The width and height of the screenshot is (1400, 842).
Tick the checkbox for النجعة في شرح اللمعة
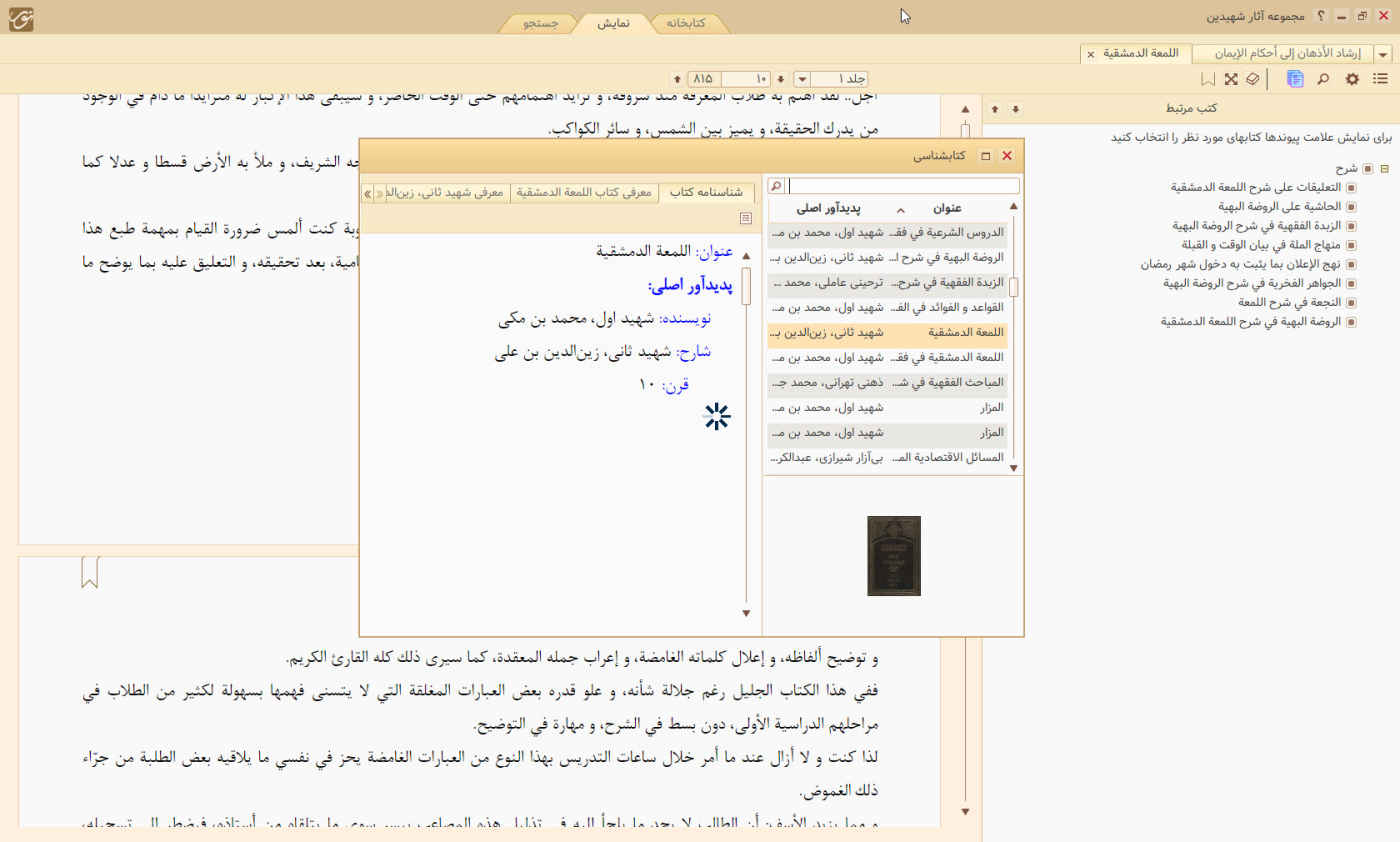click(1351, 302)
